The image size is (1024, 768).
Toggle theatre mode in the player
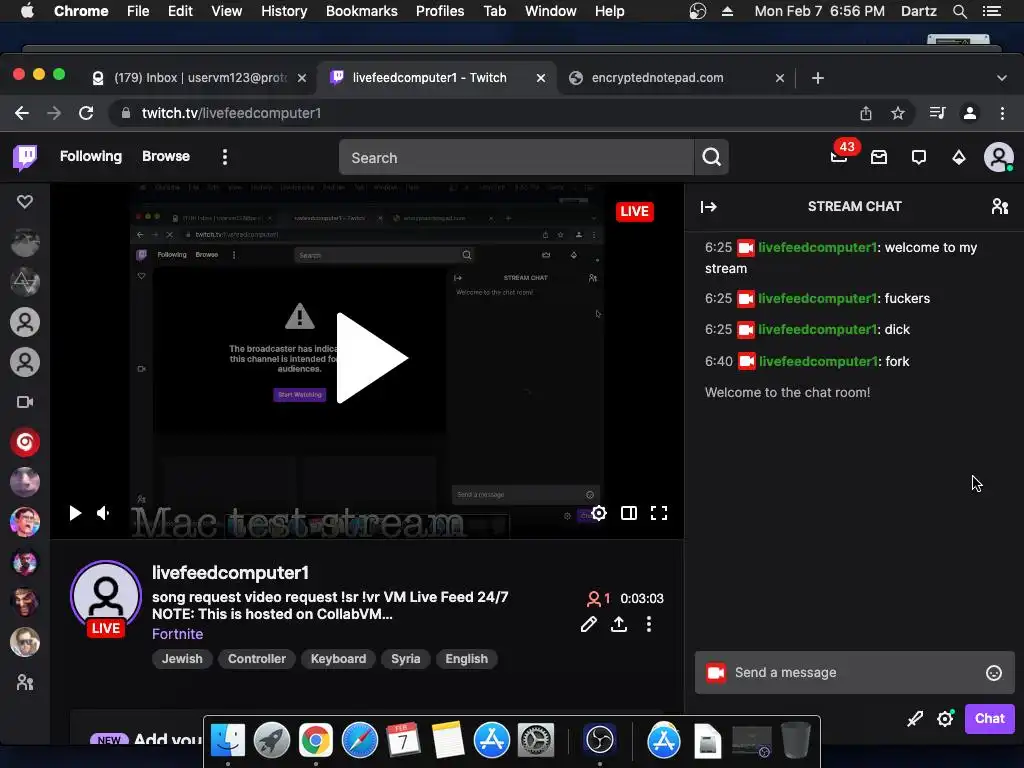(x=629, y=513)
